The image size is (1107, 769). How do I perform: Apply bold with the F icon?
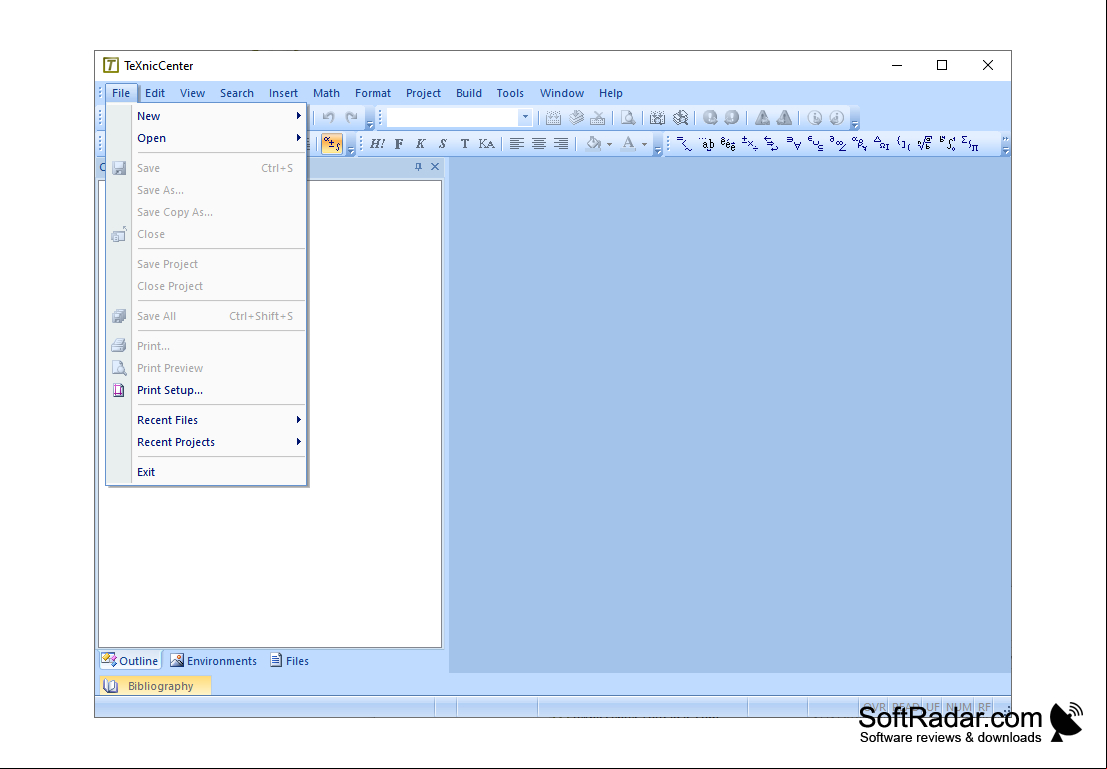(x=399, y=144)
